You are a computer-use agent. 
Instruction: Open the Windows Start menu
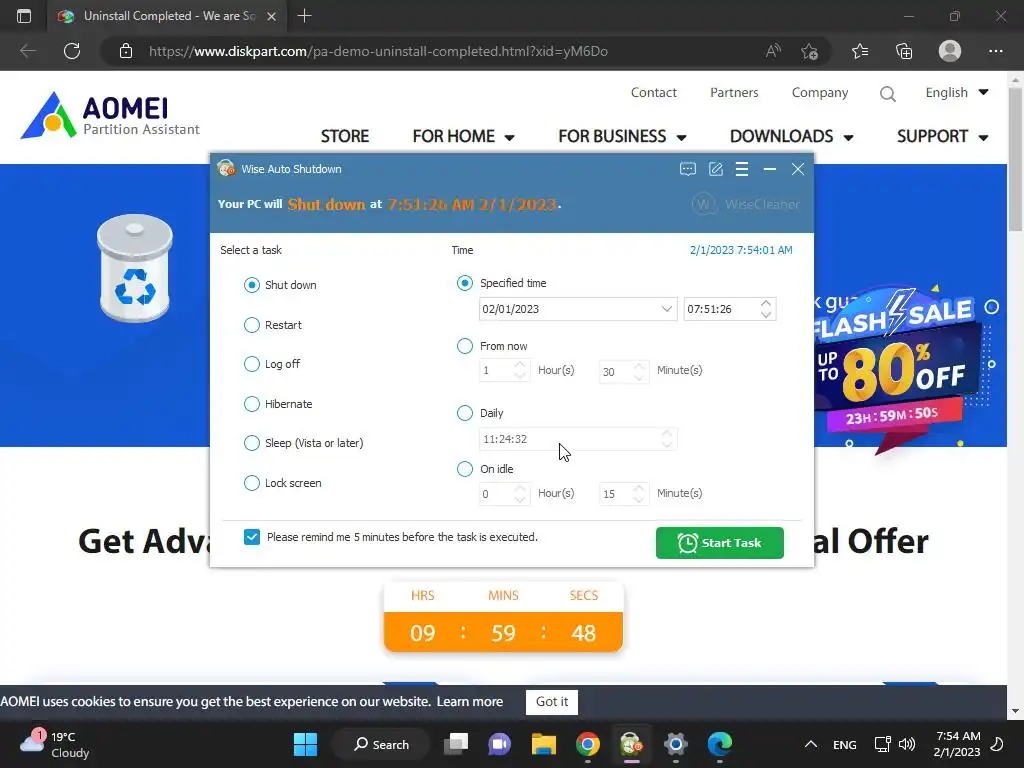[305, 744]
